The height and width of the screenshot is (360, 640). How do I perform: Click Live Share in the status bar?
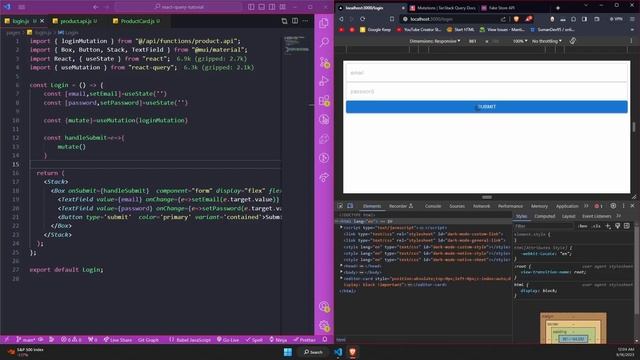point(118,340)
